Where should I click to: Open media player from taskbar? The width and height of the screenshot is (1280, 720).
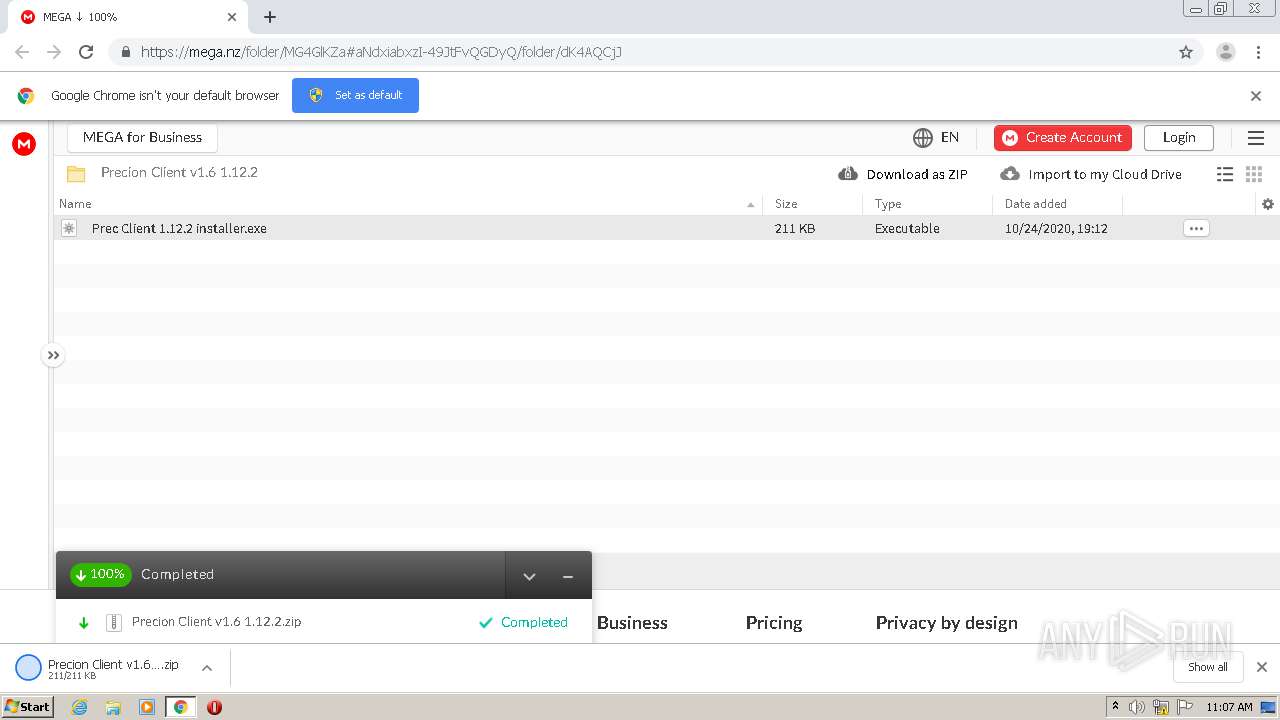pos(147,707)
